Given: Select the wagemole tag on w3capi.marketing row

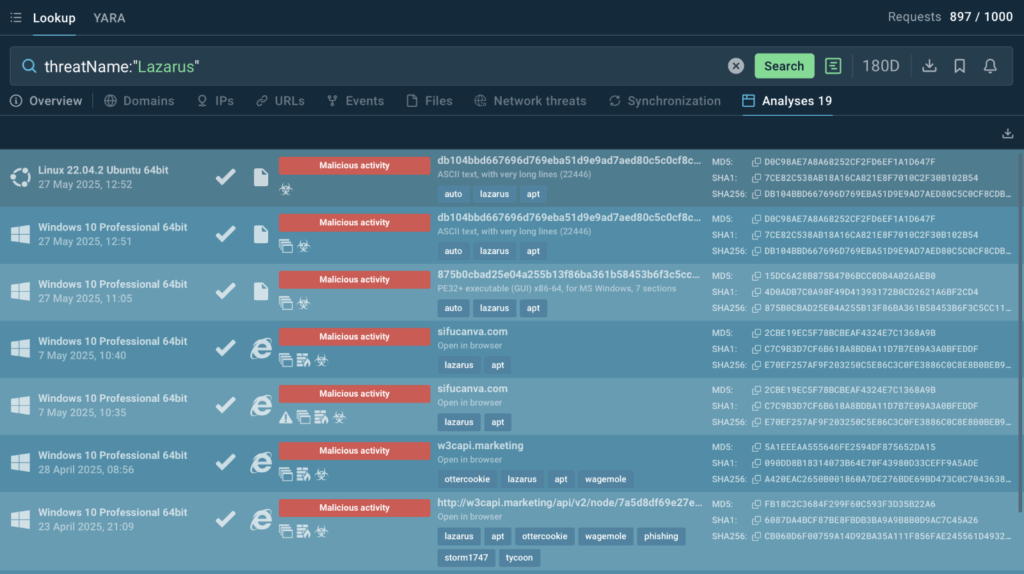Looking at the screenshot, I should 605,479.
